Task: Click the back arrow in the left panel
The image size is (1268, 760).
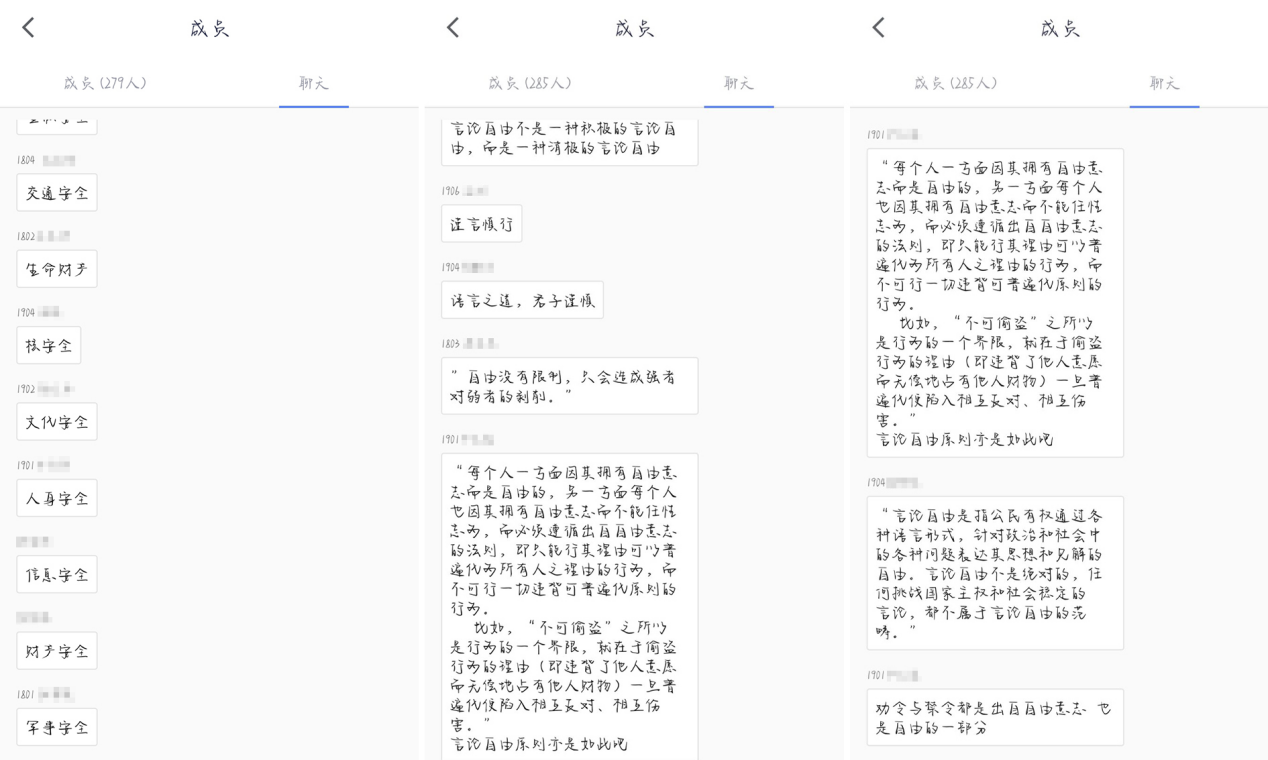Action: [x=28, y=28]
